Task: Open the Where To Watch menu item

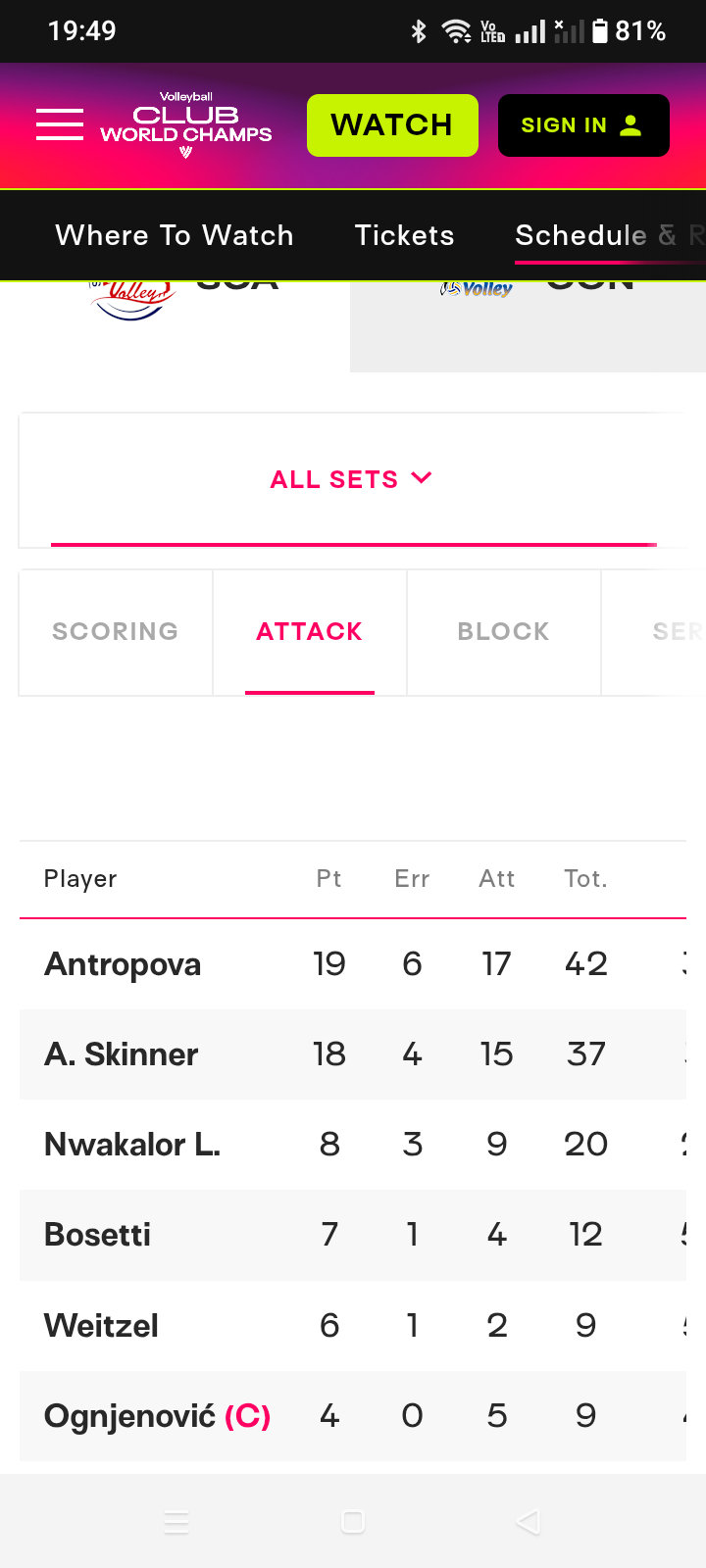Action: (175, 235)
